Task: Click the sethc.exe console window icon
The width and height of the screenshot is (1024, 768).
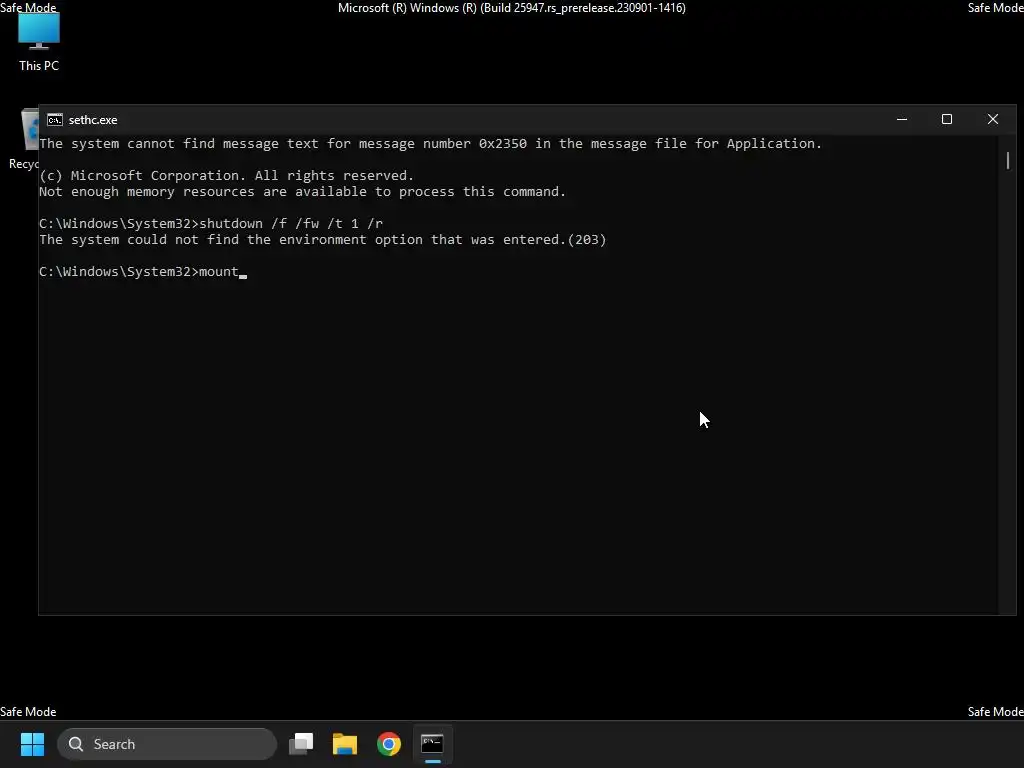Action: pos(55,120)
